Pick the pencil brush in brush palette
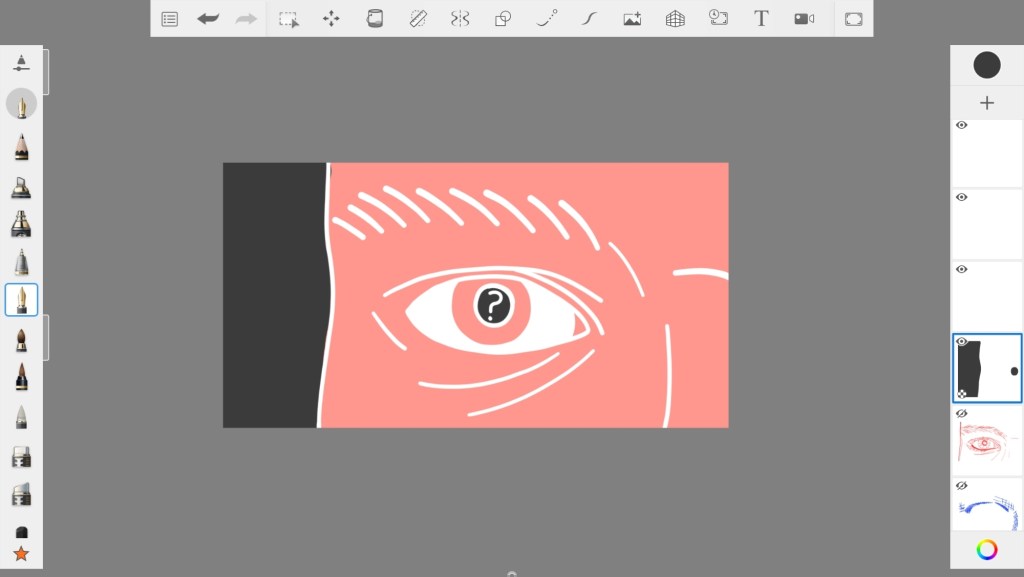Screen dimensions: 1024x577 coord(21,147)
